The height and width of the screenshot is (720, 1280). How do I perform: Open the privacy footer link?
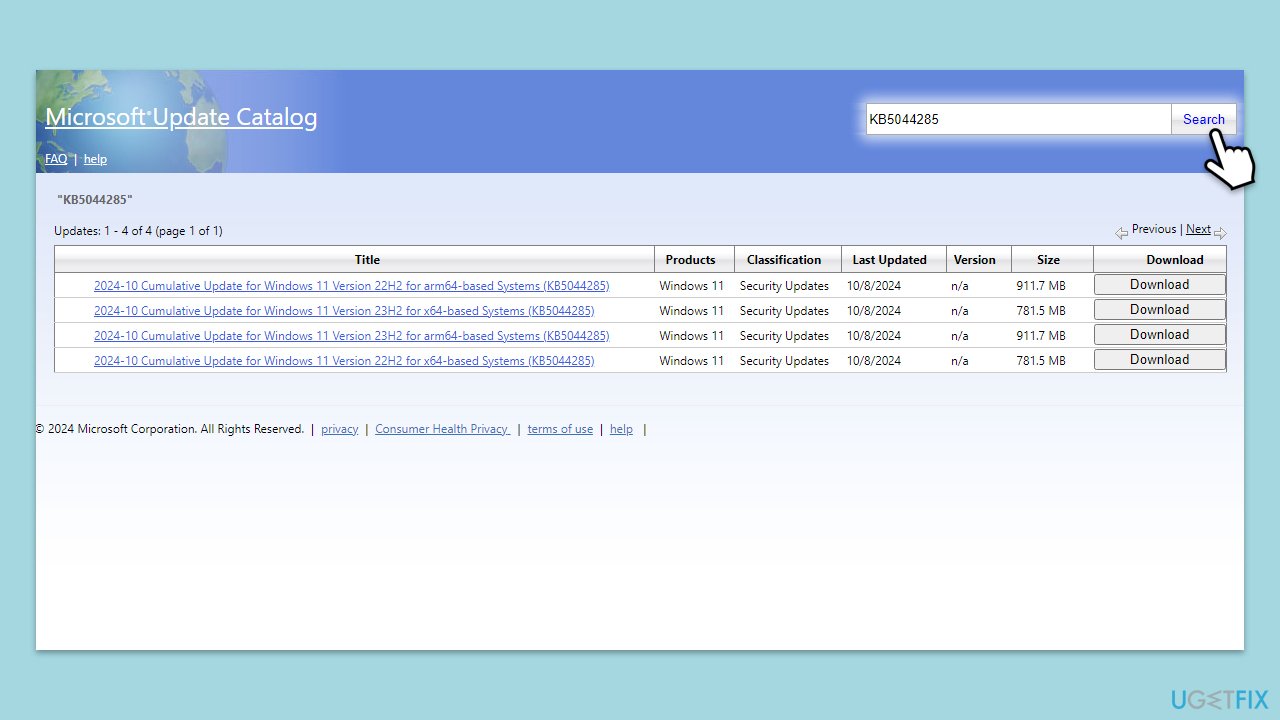click(x=339, y=429)
